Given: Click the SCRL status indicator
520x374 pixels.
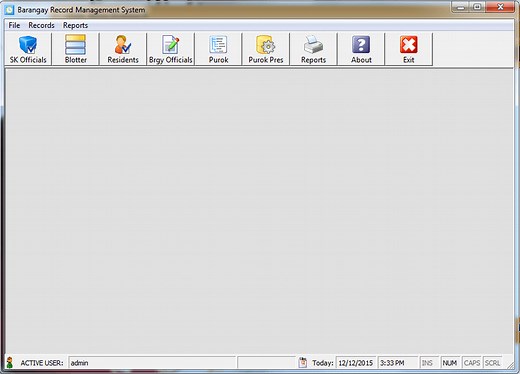Looking at the screenshot, I should (x=492, y=363).
